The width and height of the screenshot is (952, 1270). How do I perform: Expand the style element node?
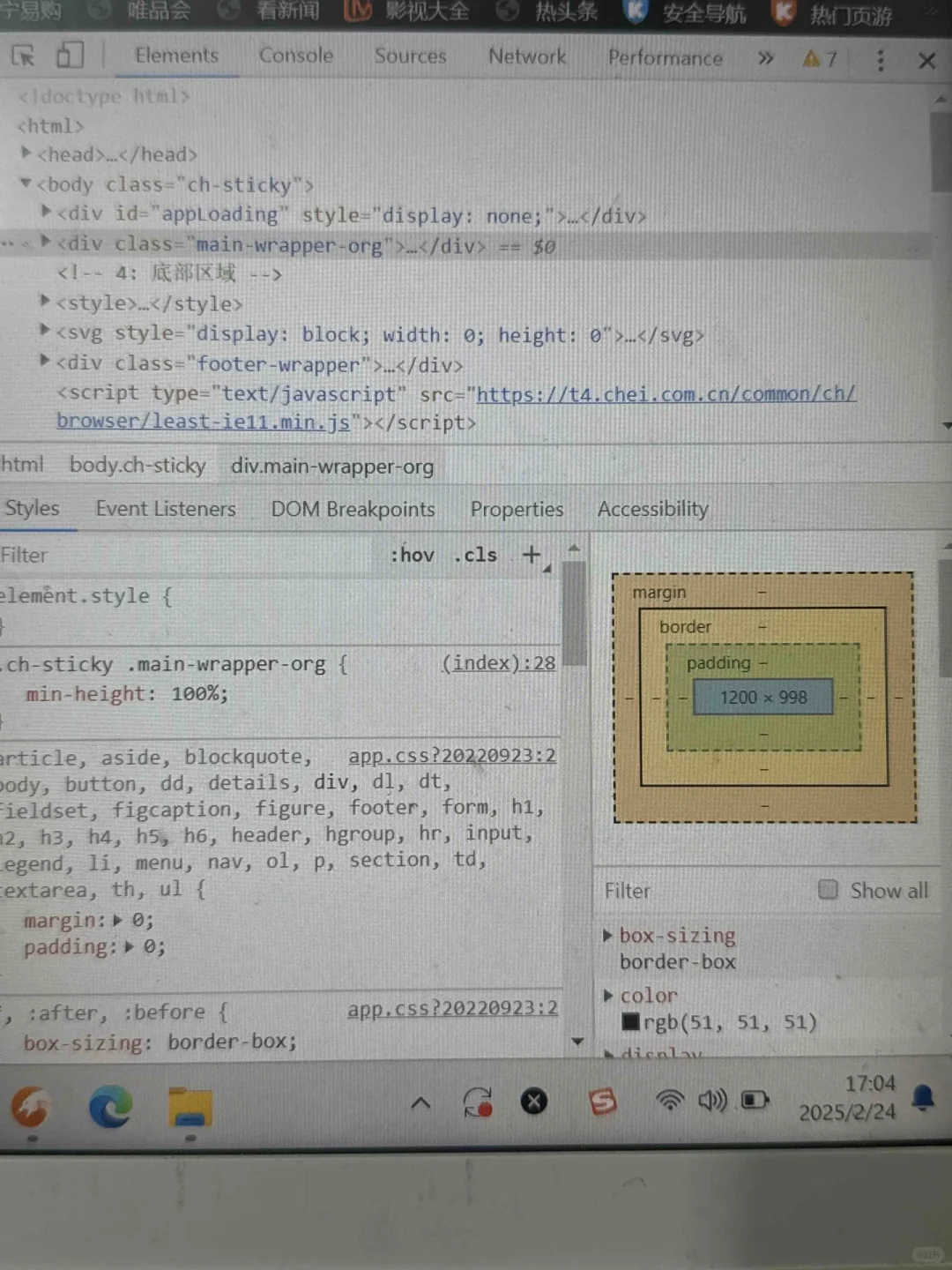click(x=45, y=301)
